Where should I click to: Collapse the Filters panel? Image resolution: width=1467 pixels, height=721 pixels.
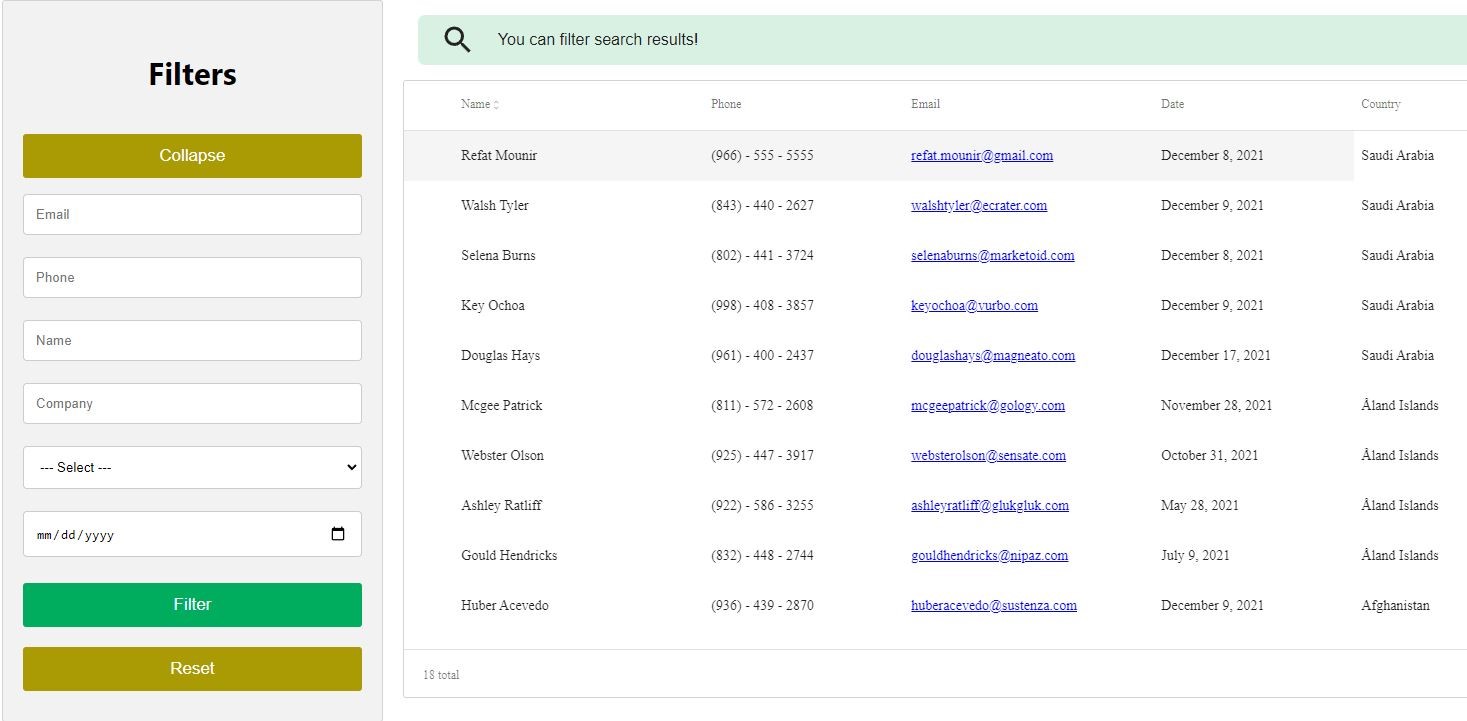(x=192, y=156)
